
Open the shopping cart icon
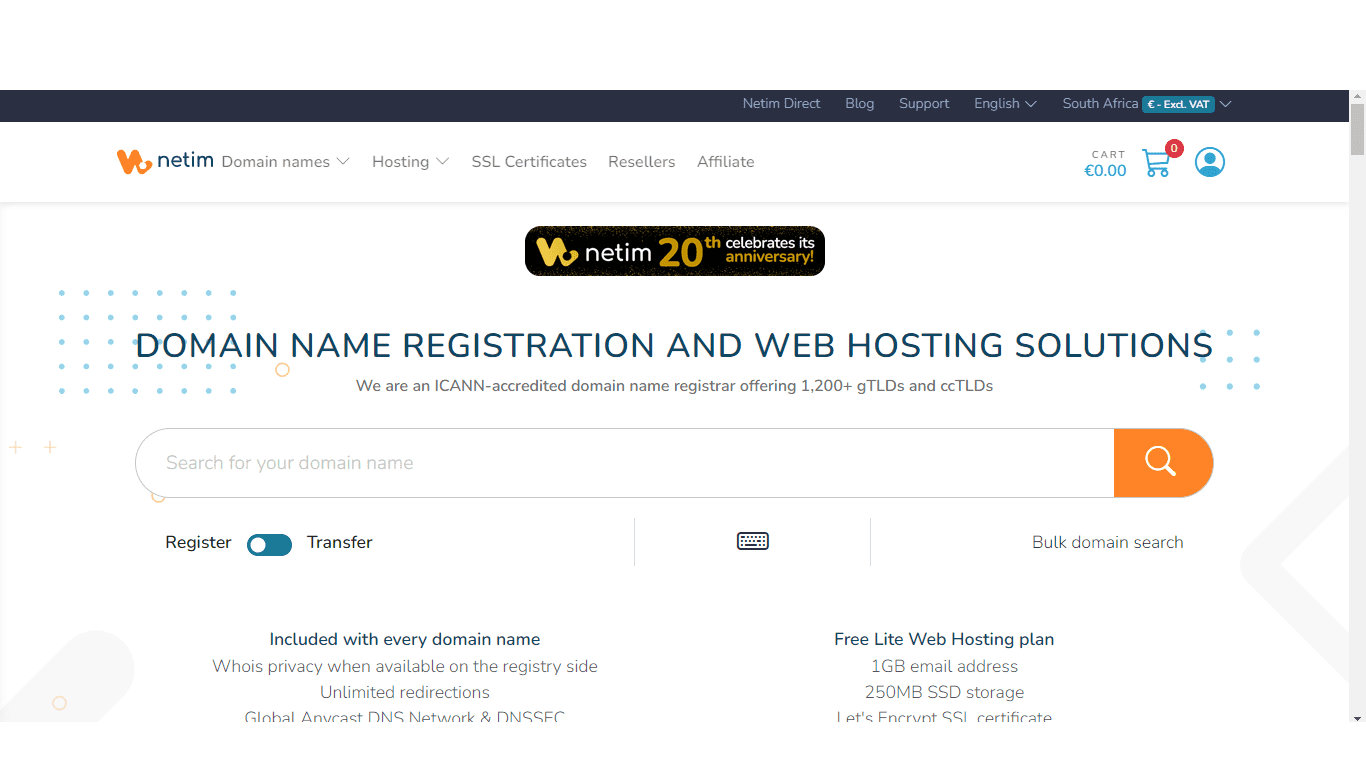tap(1157, 163)
